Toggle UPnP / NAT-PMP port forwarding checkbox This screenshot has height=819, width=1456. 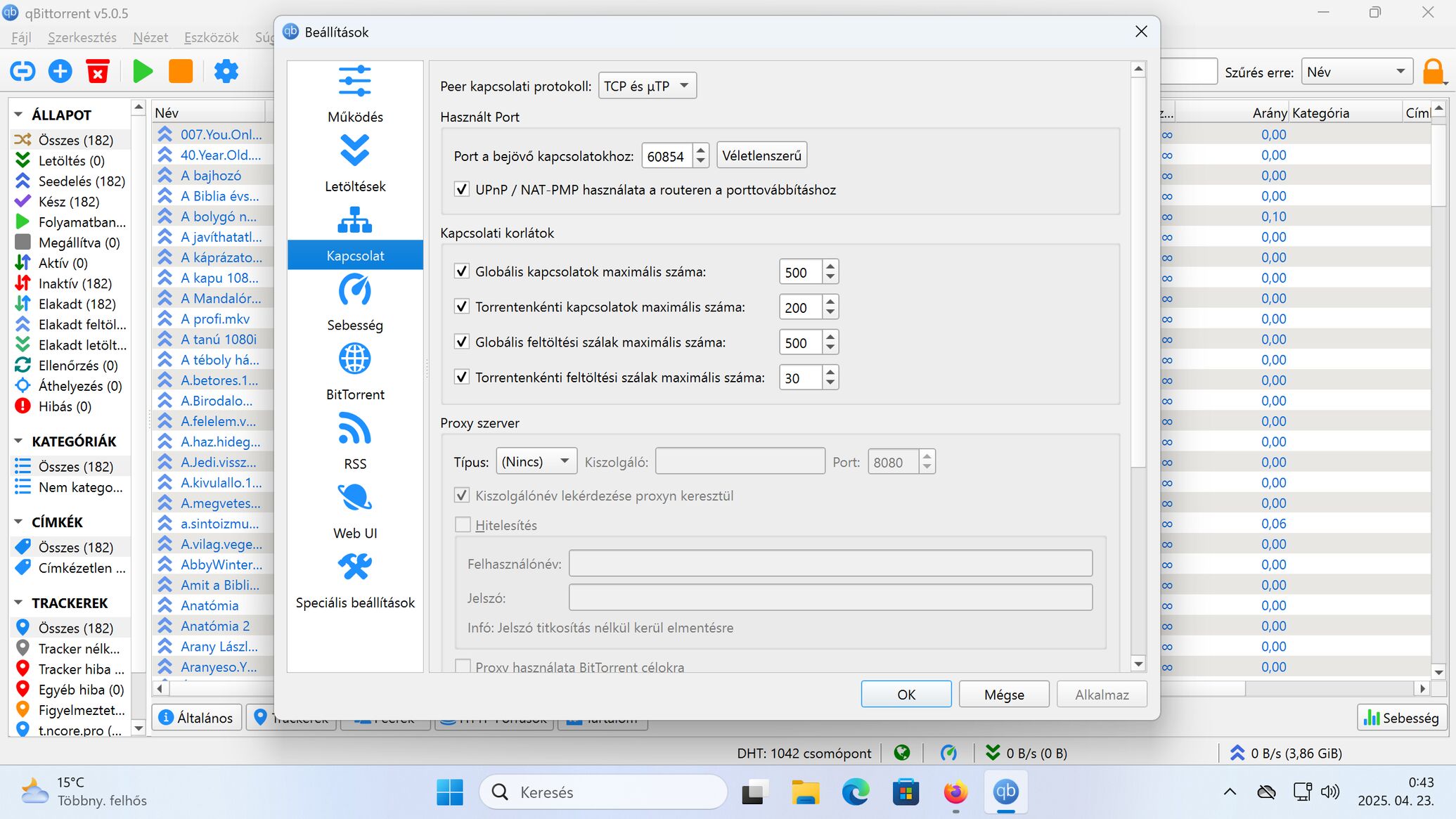462,189
